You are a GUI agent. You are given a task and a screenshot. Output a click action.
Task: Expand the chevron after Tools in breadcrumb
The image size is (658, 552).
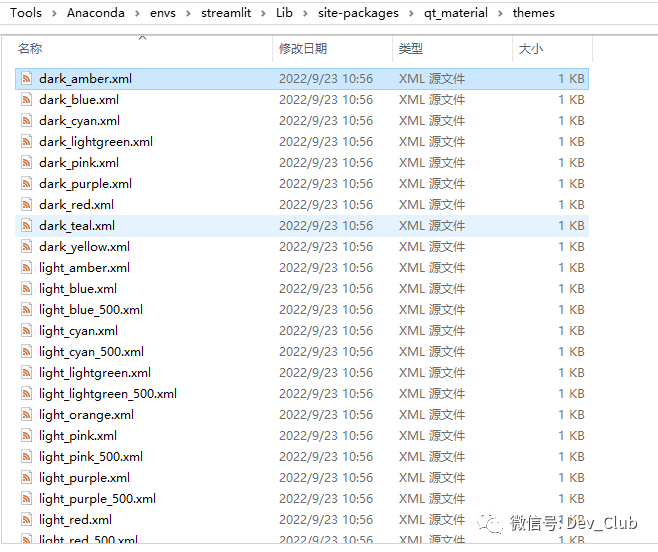[x=54, y=13]
